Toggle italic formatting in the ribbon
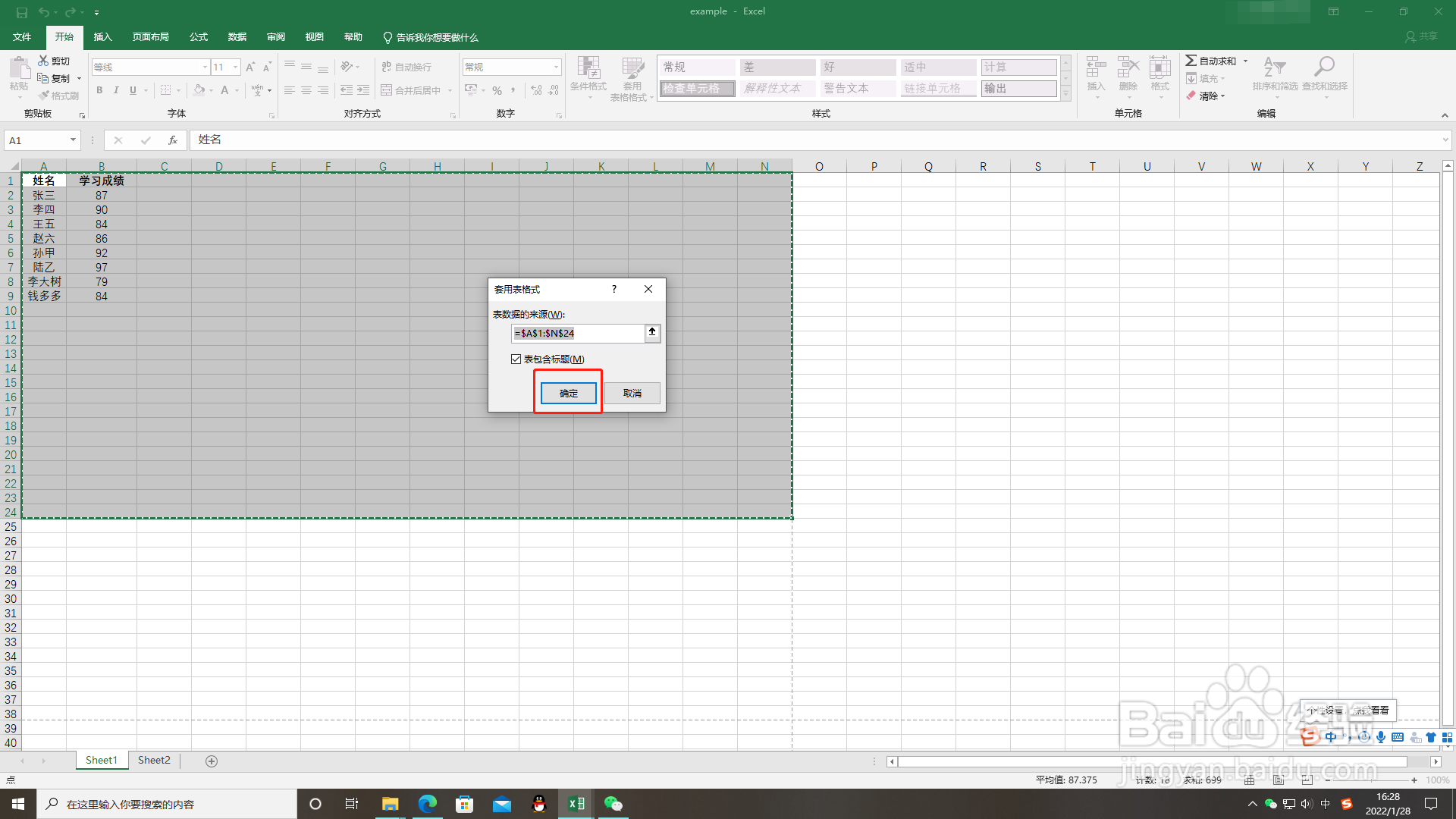Screen dimensions: 1456x819 click(x=116, y=90)
